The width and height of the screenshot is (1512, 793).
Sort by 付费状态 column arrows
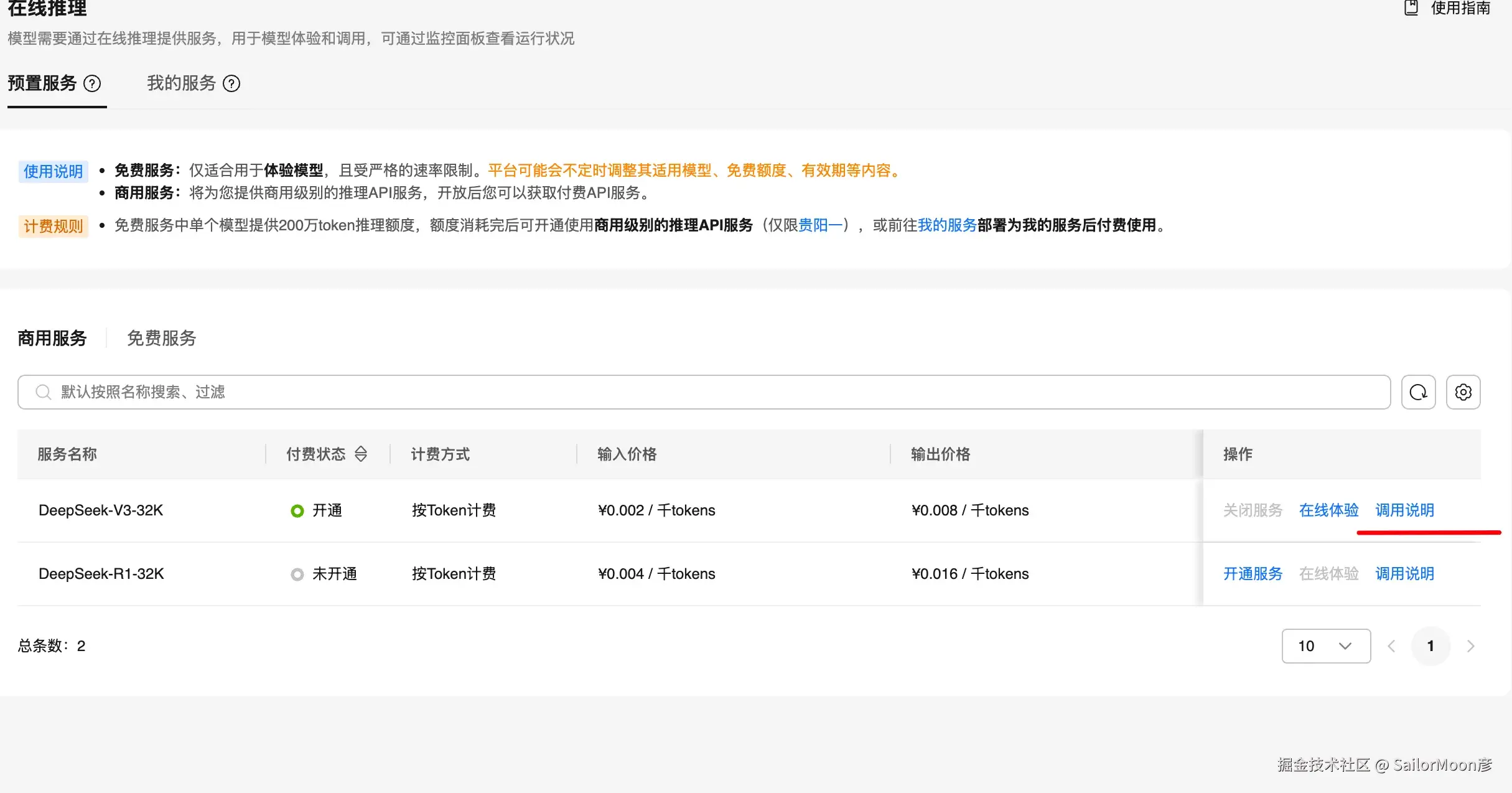pyautogui.click(x=361, y=454)
